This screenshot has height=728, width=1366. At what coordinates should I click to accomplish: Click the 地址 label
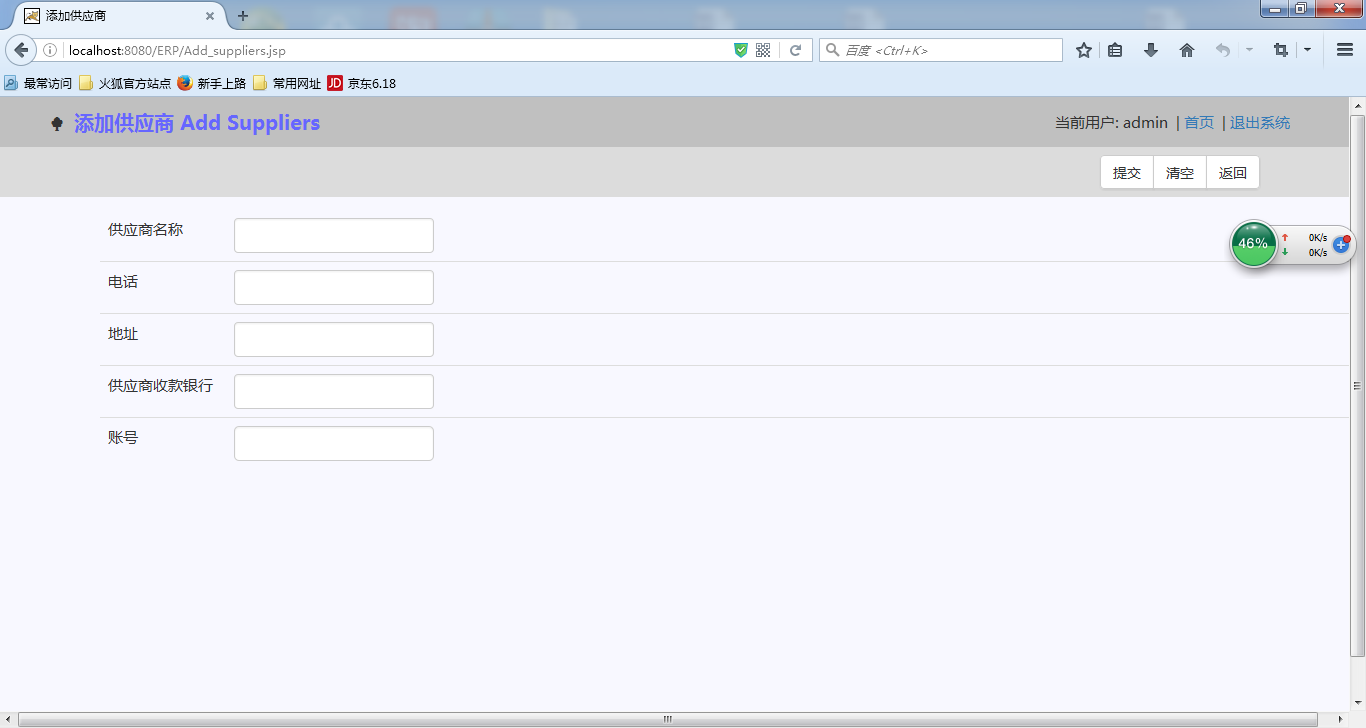[123, 334]
